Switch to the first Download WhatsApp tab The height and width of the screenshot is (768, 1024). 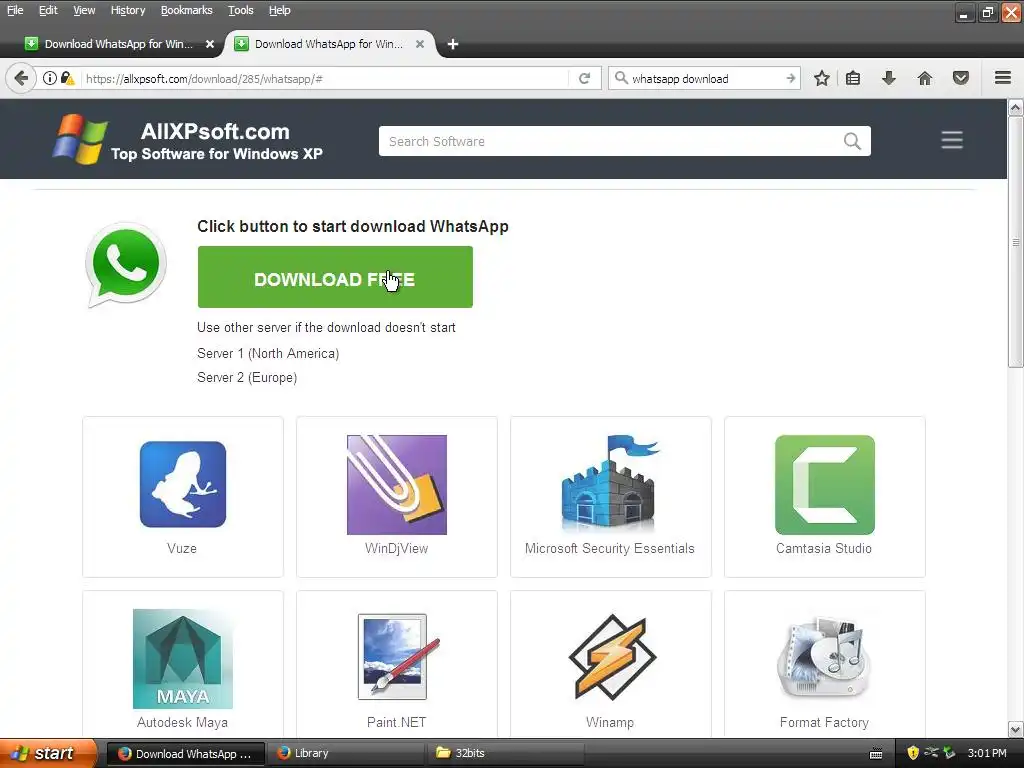pos(118,44)
